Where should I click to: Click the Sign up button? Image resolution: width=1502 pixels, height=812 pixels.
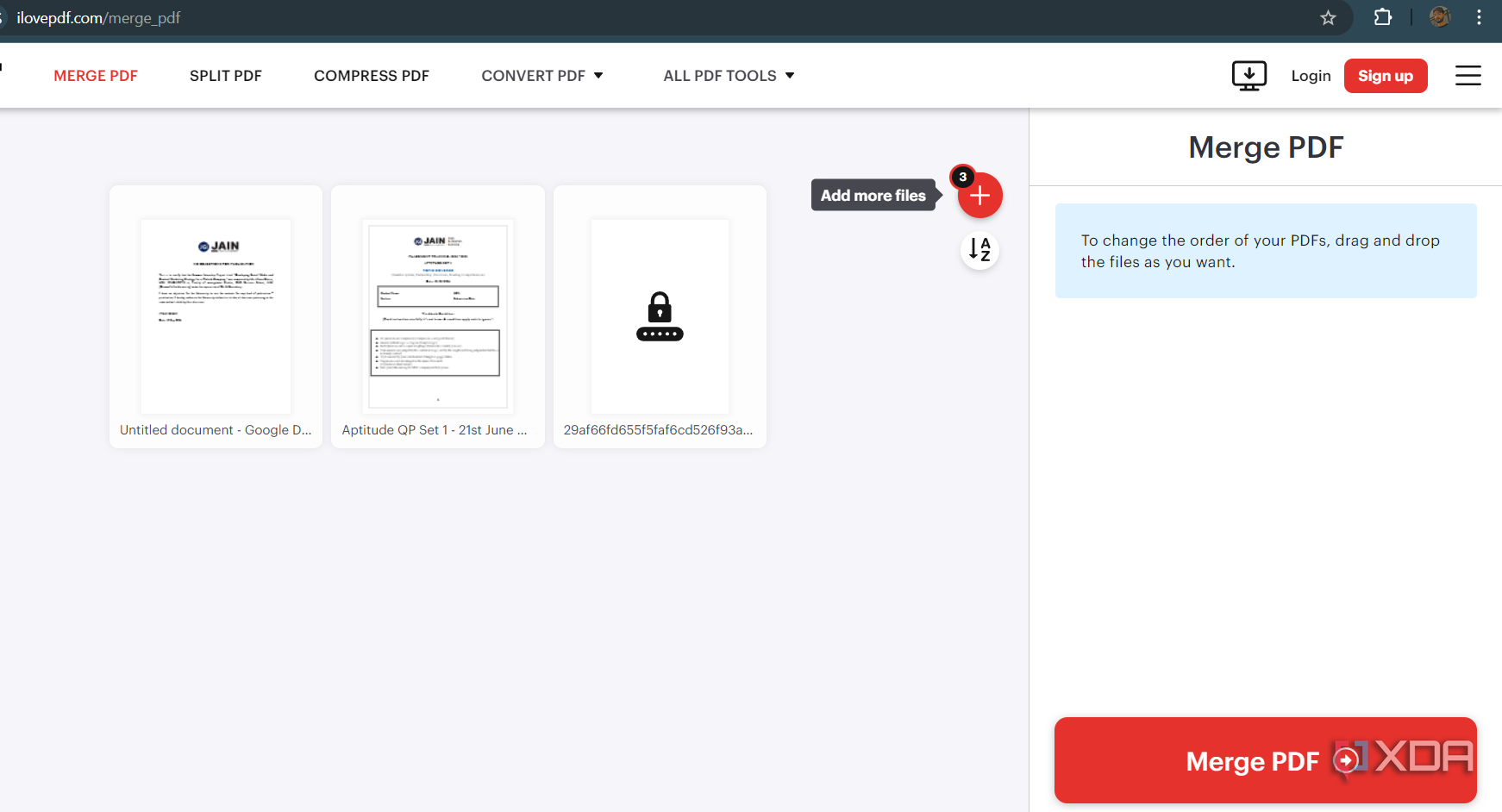tap(1386, 76)
